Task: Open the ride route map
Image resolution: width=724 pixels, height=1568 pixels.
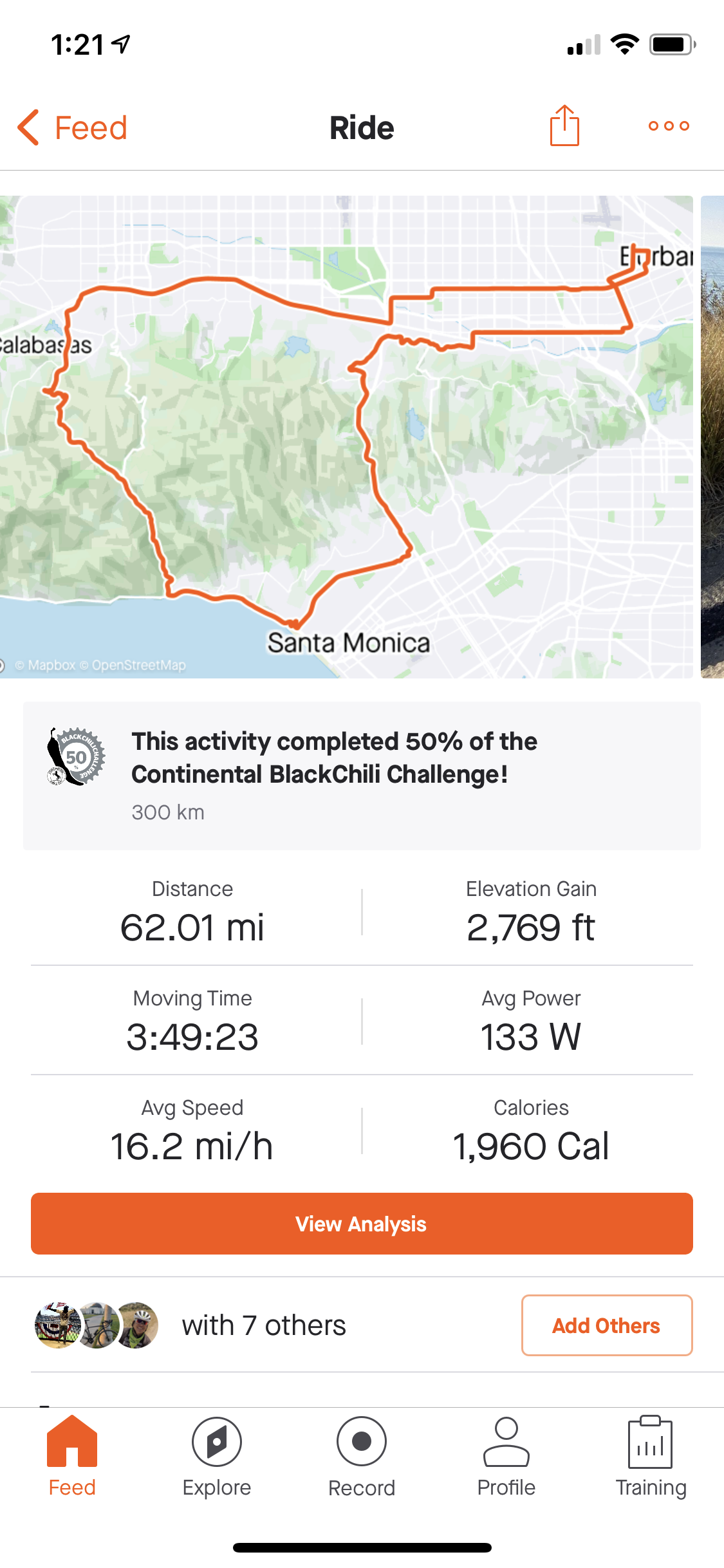Action: tap(346, 436)
